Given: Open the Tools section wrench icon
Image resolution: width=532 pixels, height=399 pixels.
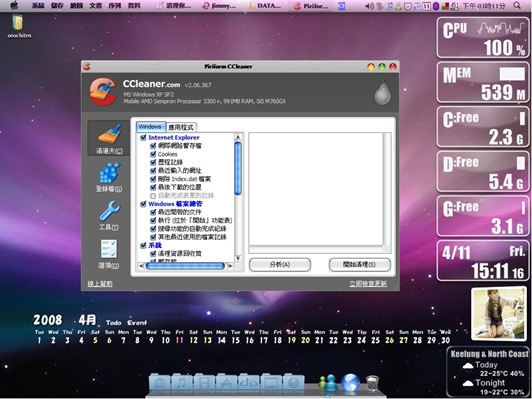Looking at the screenshot, I should tap(109, 215).
